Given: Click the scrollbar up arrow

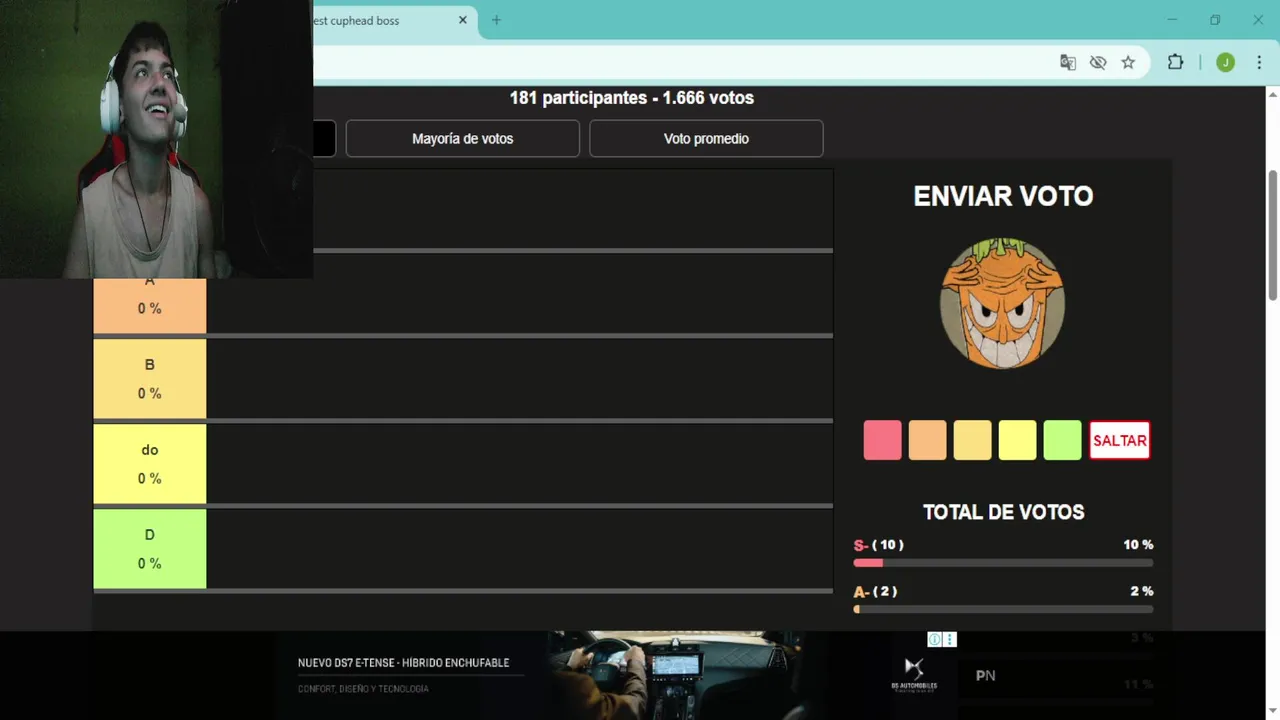Looking at the screenshot, I should tap(1272, 95).
